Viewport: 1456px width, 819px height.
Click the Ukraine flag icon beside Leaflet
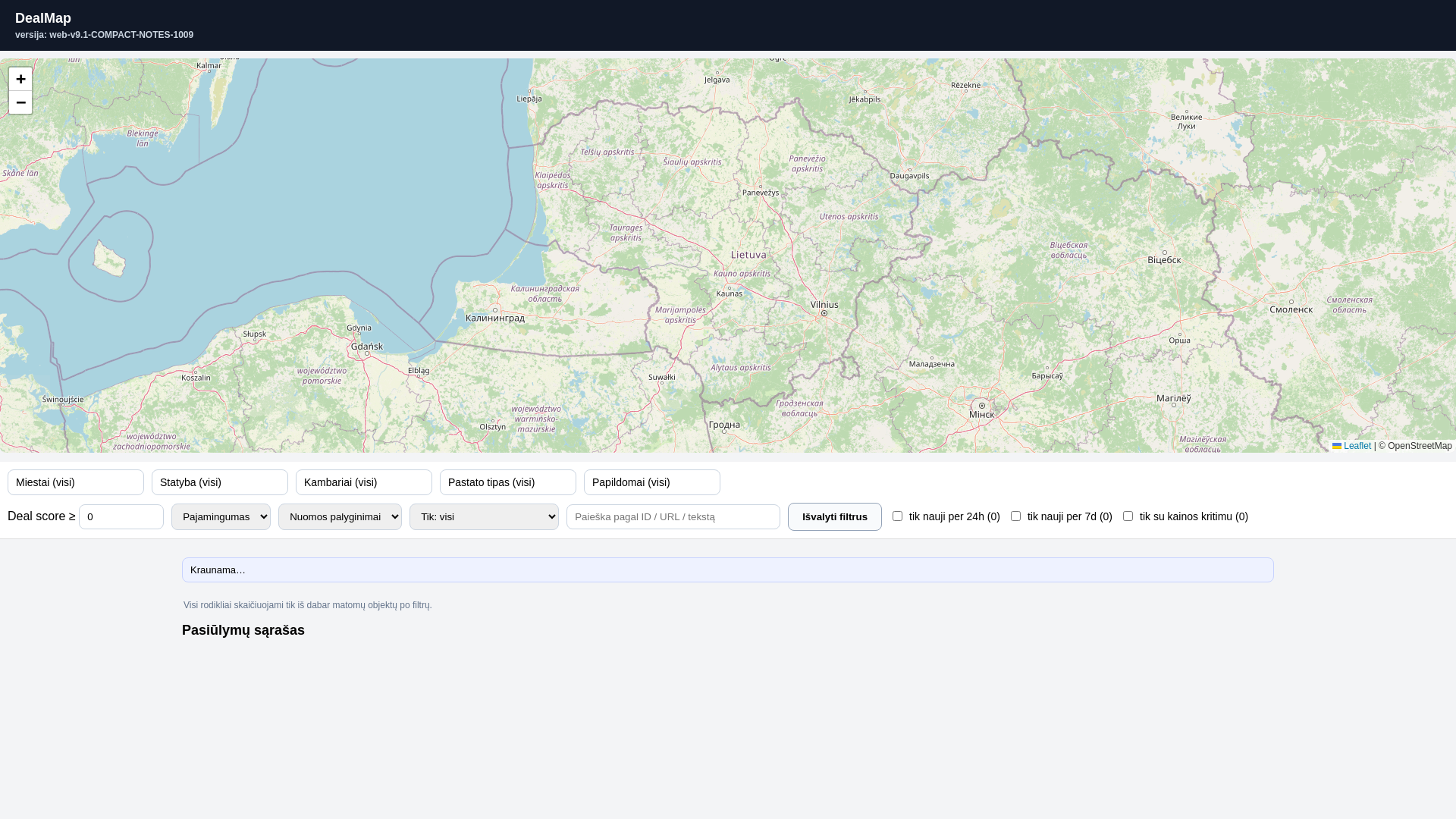pos(1337,446)
